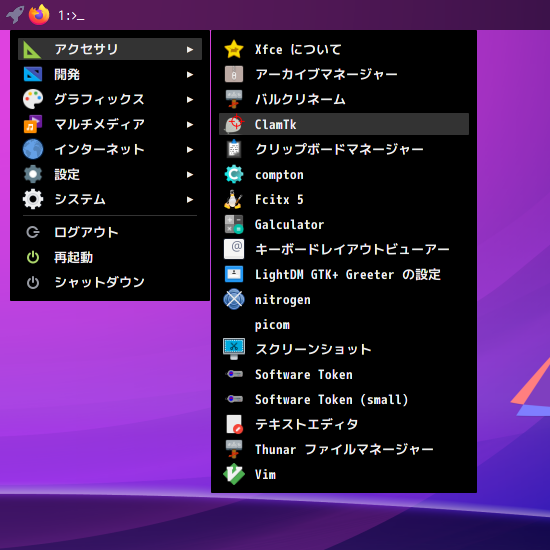Viewport: 550px width, 550px height.
Task: Click the Fcitx 5 penguin icon
Action: (233, 199)
